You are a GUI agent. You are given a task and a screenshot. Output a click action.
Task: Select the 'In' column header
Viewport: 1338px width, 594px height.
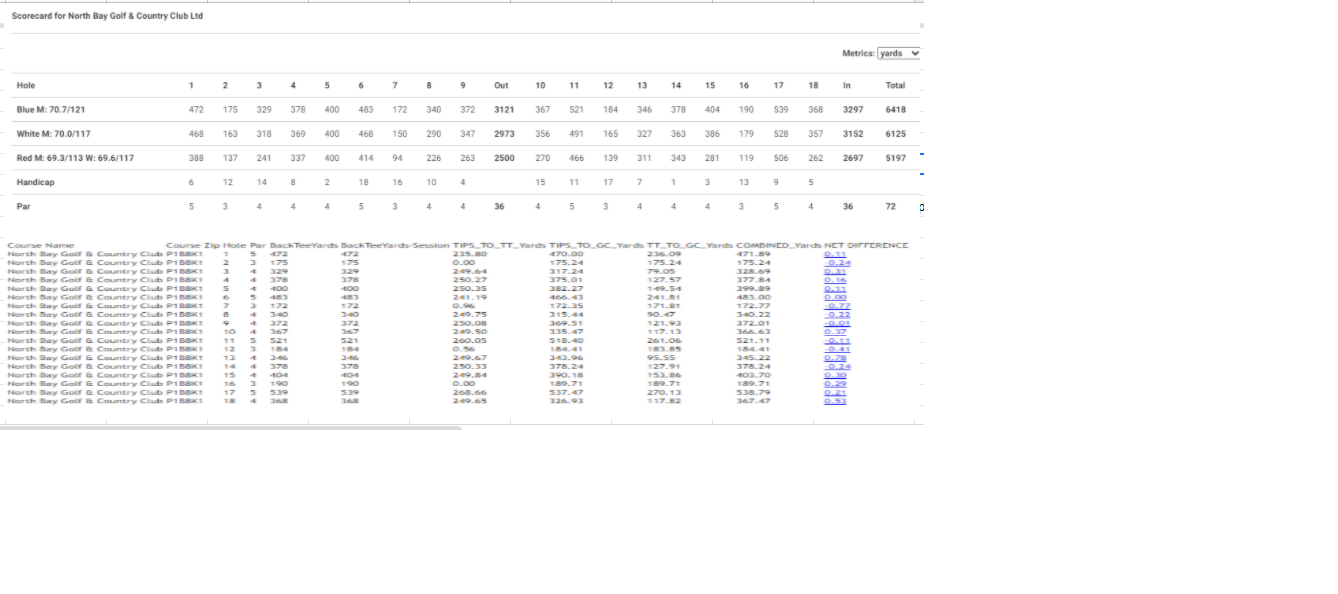pos(847,85)
